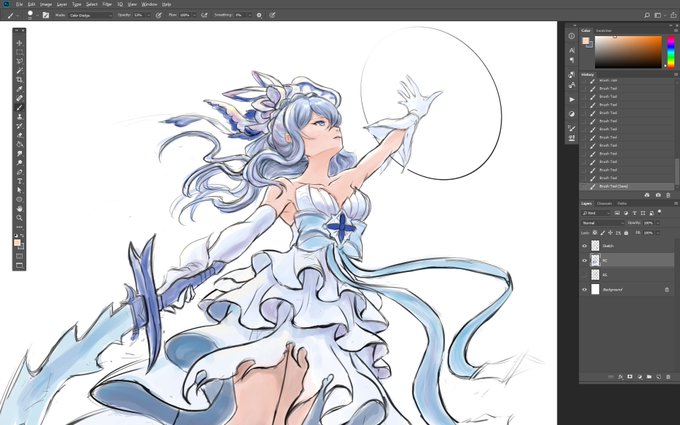Add a layer style with fx button
The width and height of the screenshot is (680, 425).
pos(621,377)
